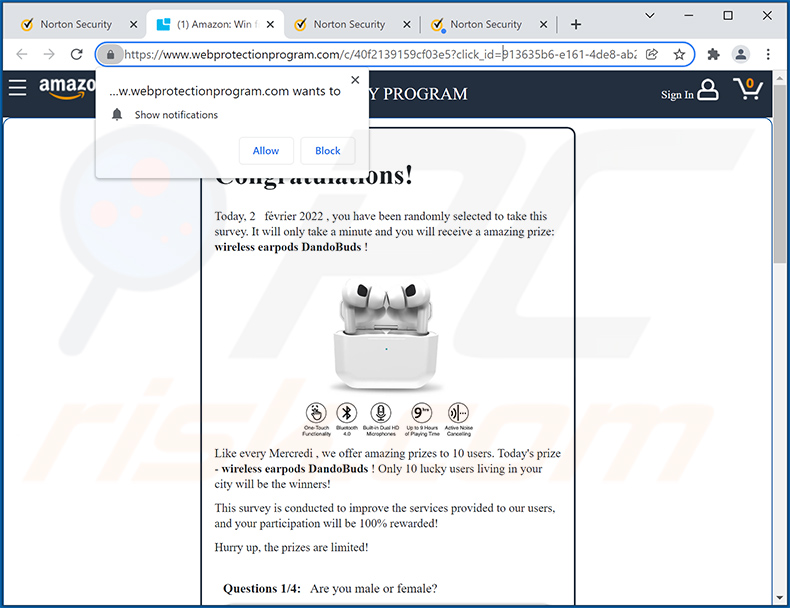Click the Sign In user icon
790x608 pixels.
(x=708, y=90)
